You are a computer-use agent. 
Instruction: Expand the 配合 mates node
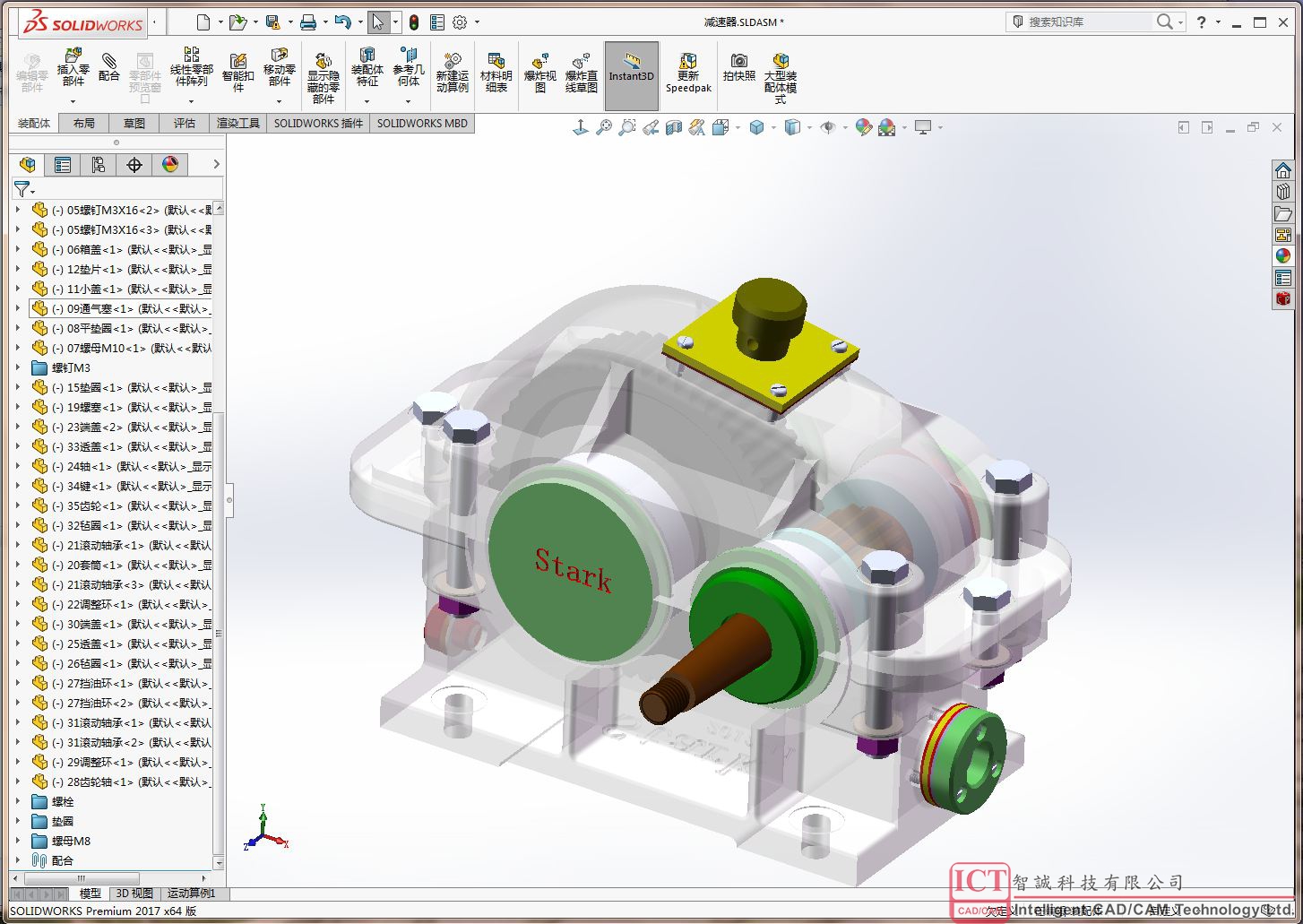coord(18,860)
